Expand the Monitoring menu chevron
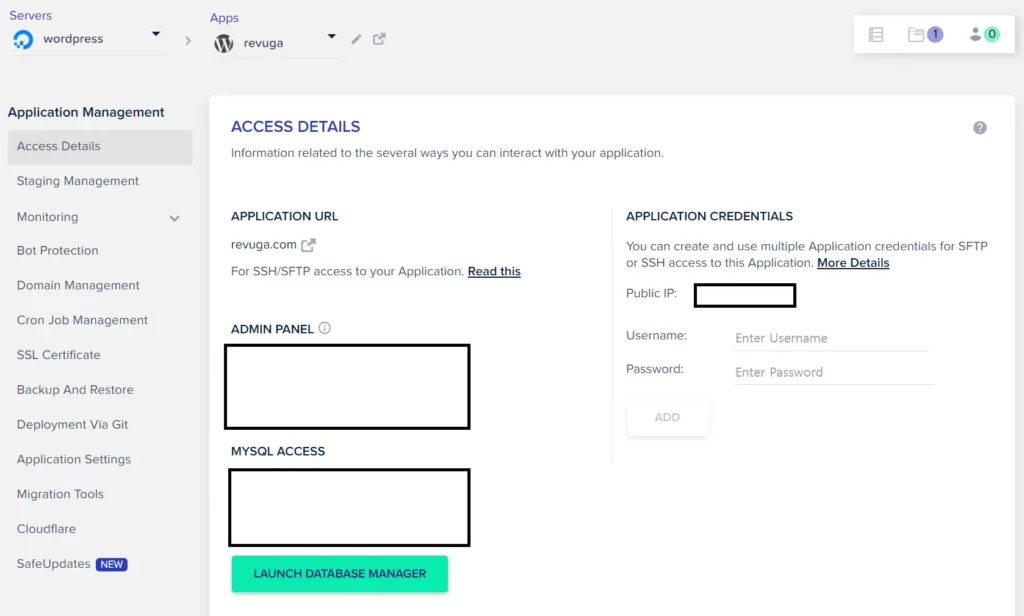The width and height of the screenshot is (1024, 616). 174,218
